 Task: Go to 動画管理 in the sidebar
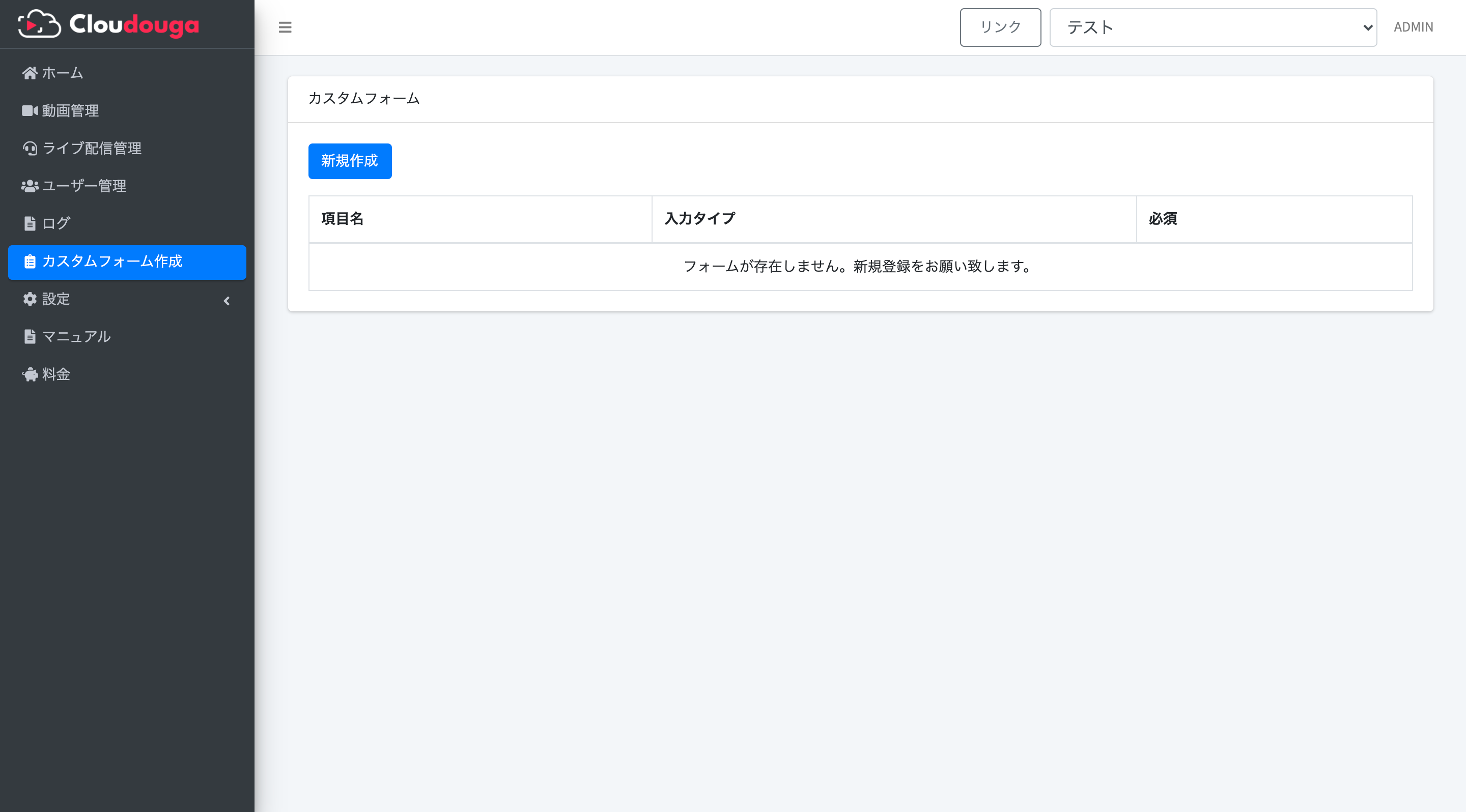(127, 111)
